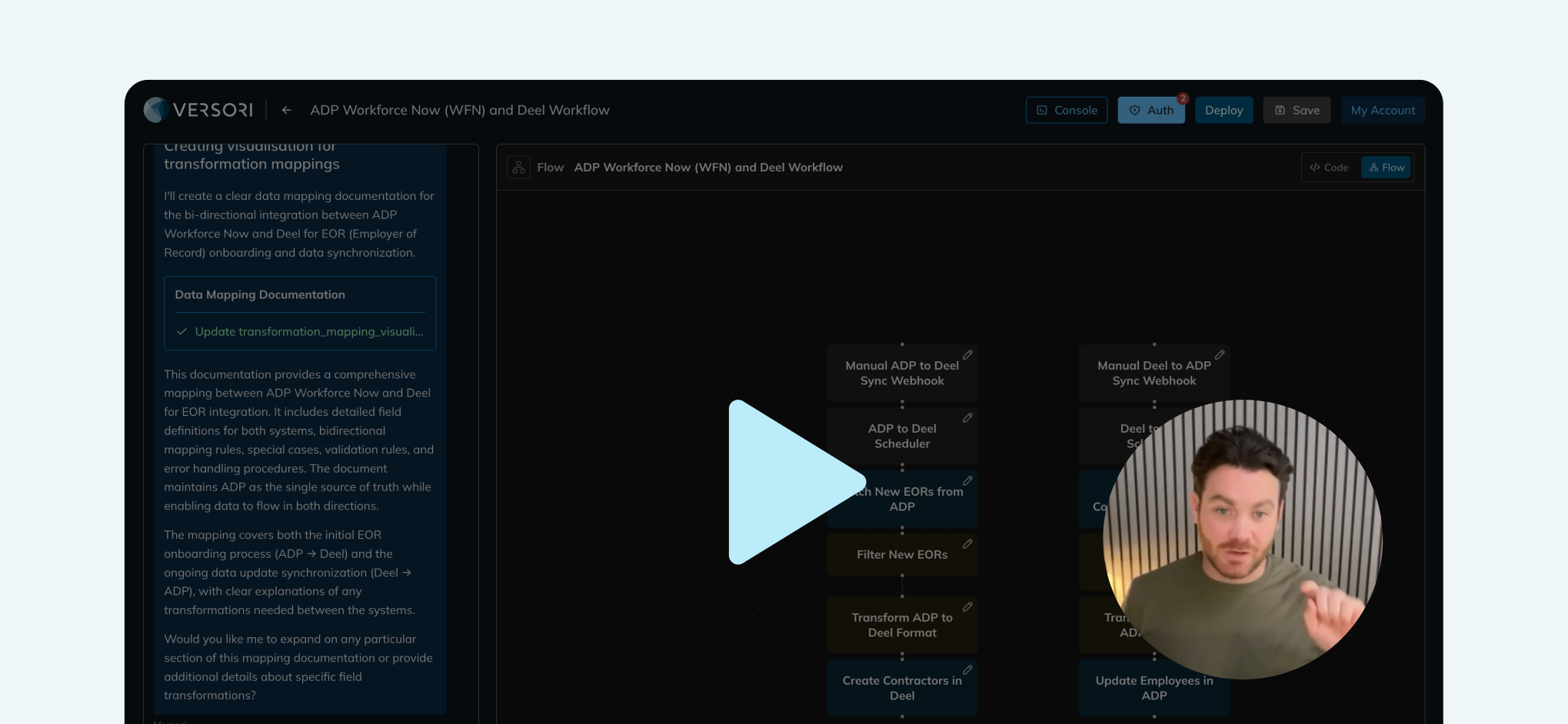Edit the Manual ADP to Deel Sync Webhook node
Viewport: 1568px width, 724px height.
[x=967, y=355]
